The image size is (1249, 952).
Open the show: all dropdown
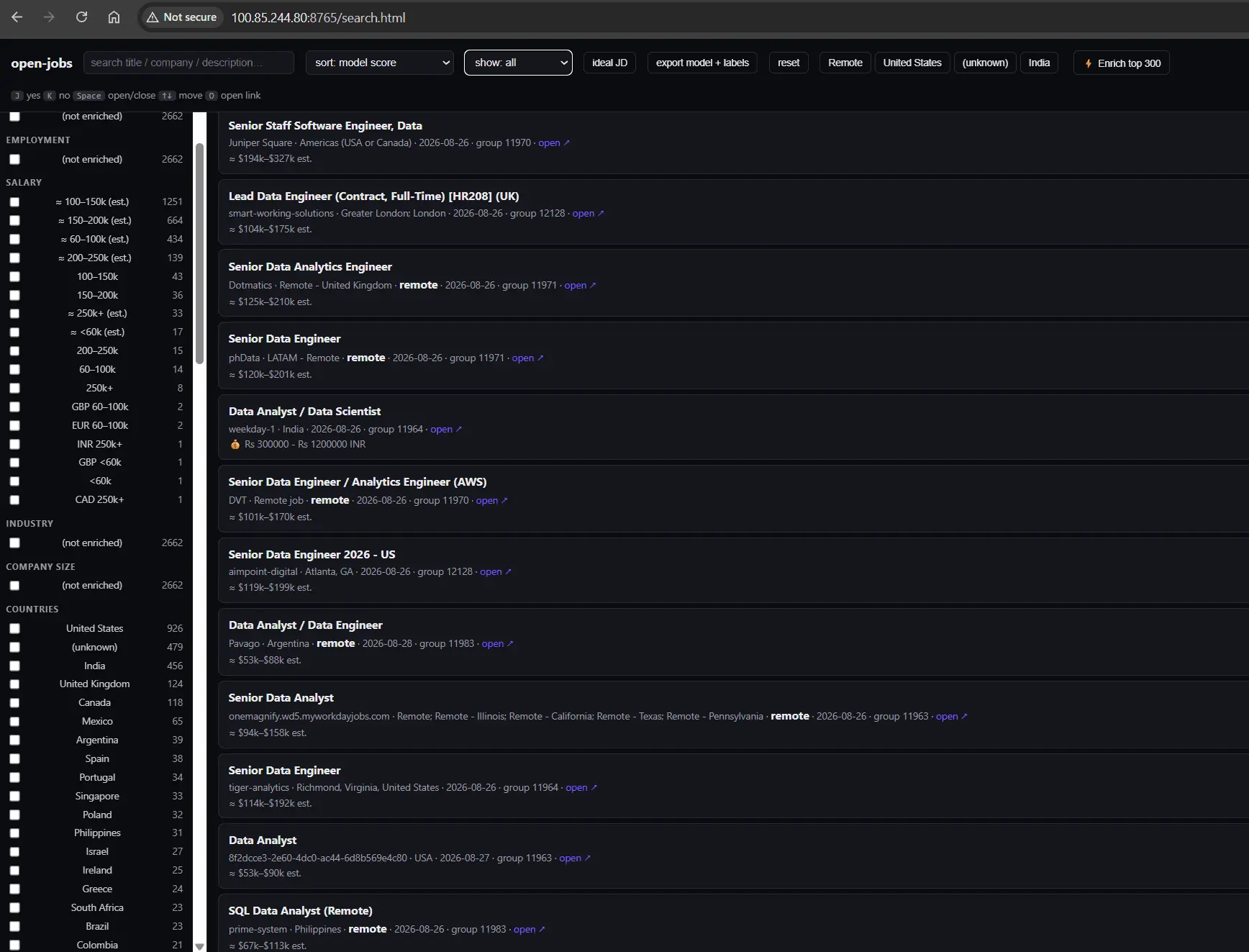pos(518,63)
